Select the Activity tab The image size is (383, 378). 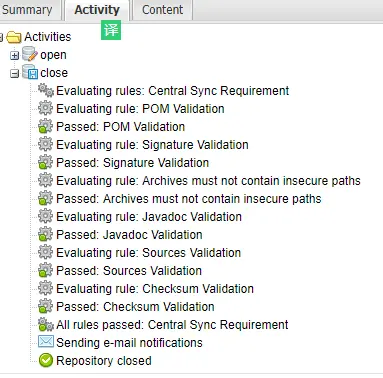pos(97,10)
